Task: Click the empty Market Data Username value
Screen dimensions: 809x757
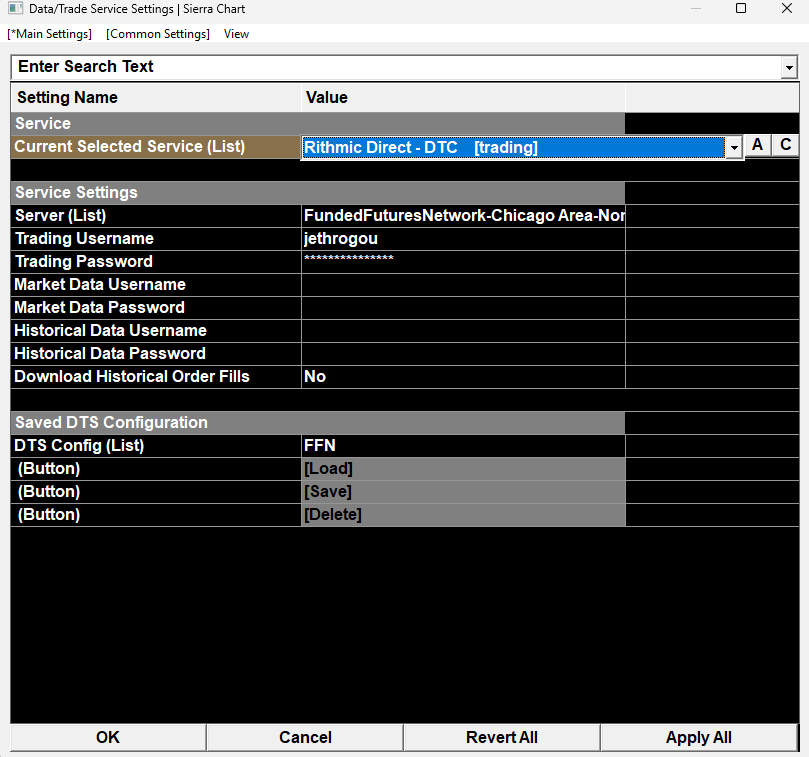Action: [463, 285]
